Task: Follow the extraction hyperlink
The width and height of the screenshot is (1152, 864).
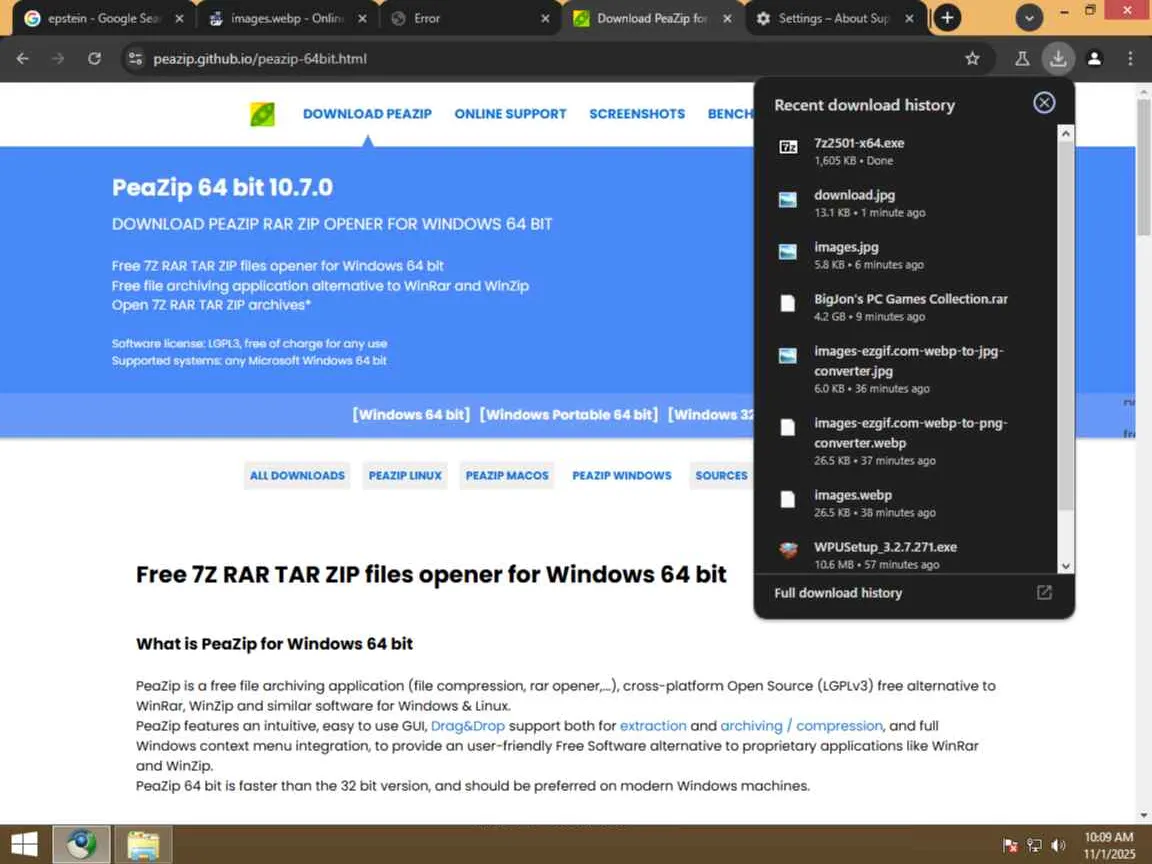Action: click(x=652, y=726)
